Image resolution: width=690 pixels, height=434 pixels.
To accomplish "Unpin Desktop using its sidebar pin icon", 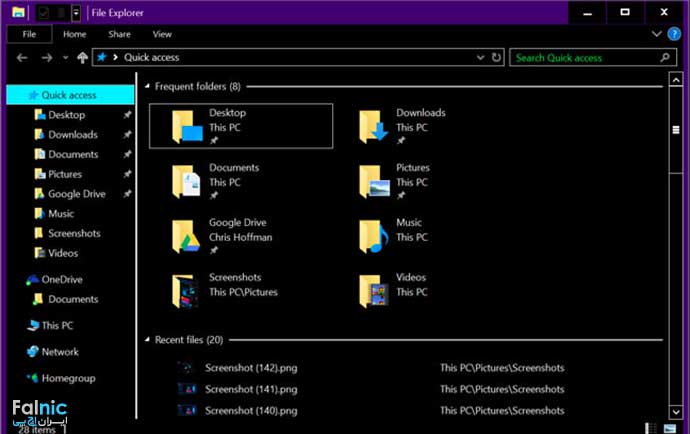I will [126, 115].
